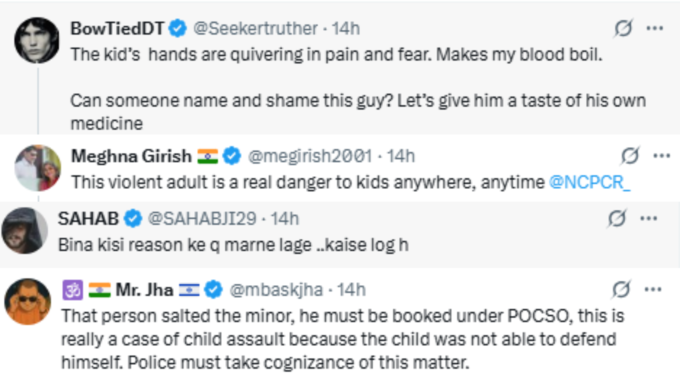Open more options on Mr. Jha's tweet
Image resolution: width=680 pixels, height=383 pixels.
click(x=653, y=289)
